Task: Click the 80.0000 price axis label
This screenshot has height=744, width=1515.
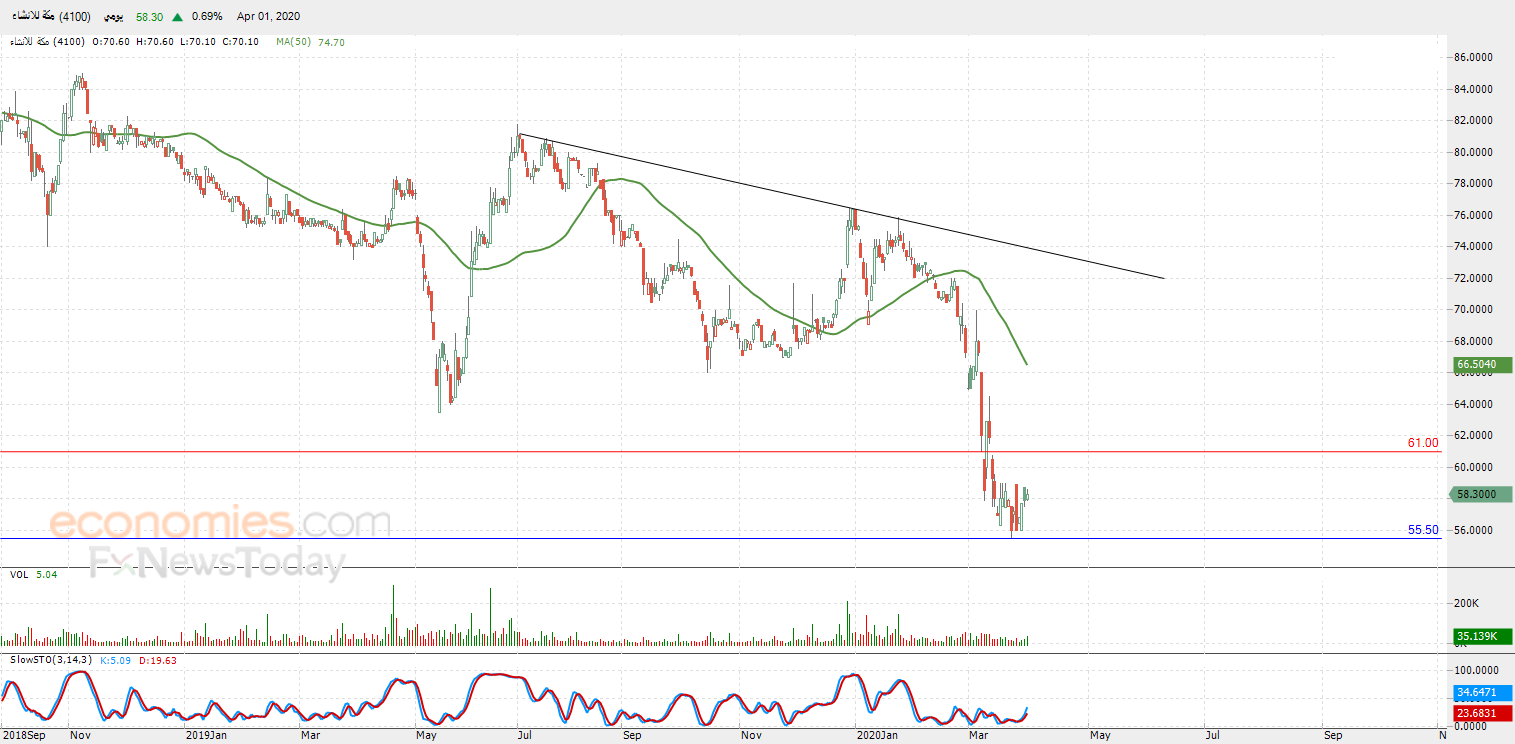Action: 1475,152
